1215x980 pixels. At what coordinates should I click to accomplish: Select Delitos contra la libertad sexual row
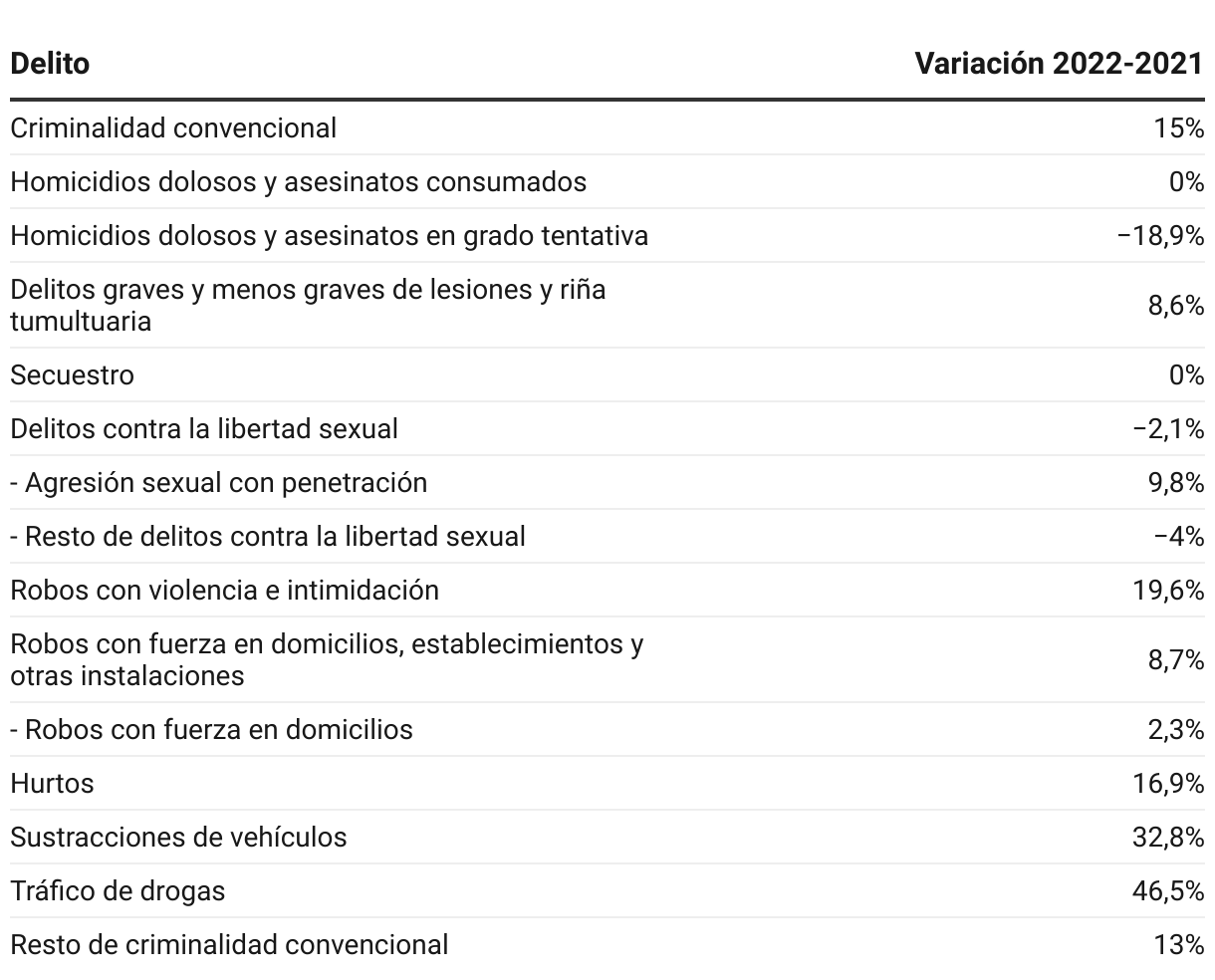pyautogui.click(x=607, y=428)
